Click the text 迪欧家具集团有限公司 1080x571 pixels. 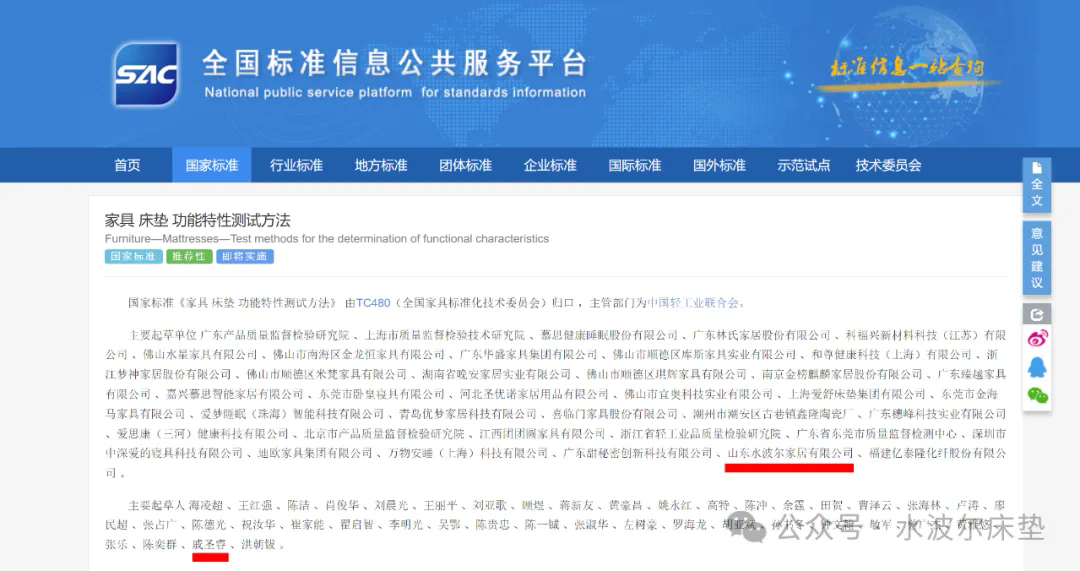coord(315,453)
